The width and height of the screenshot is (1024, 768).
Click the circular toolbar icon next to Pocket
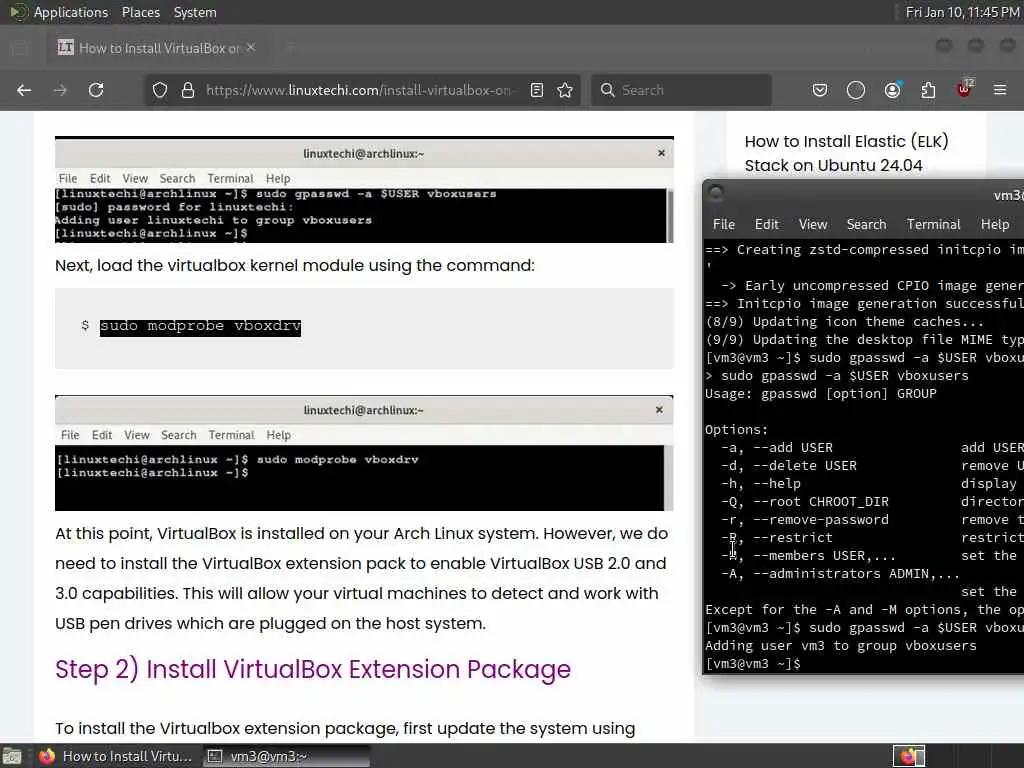(x=856, y=90)
